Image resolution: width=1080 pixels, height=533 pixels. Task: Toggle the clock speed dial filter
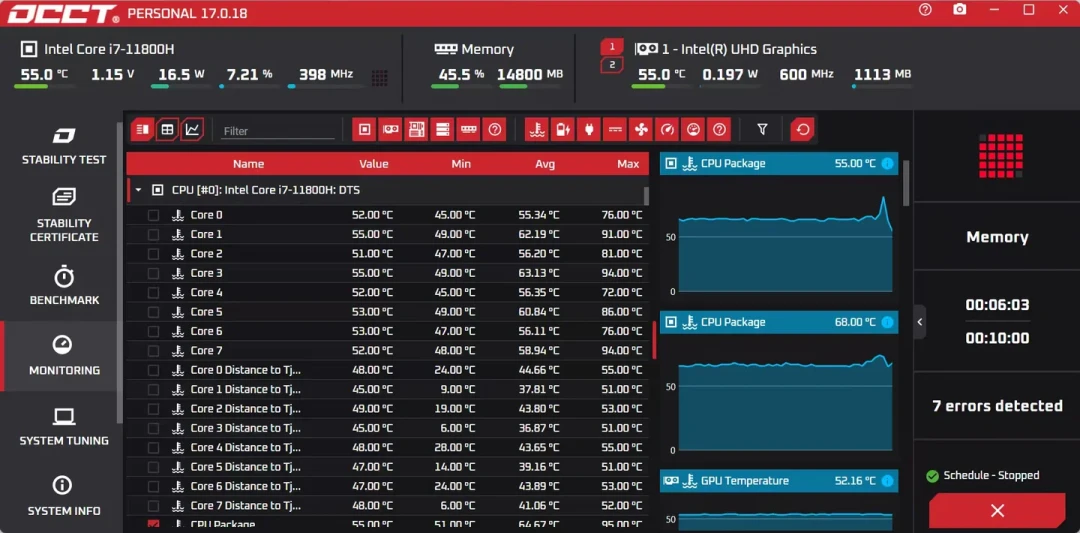[x=693, y=129]
